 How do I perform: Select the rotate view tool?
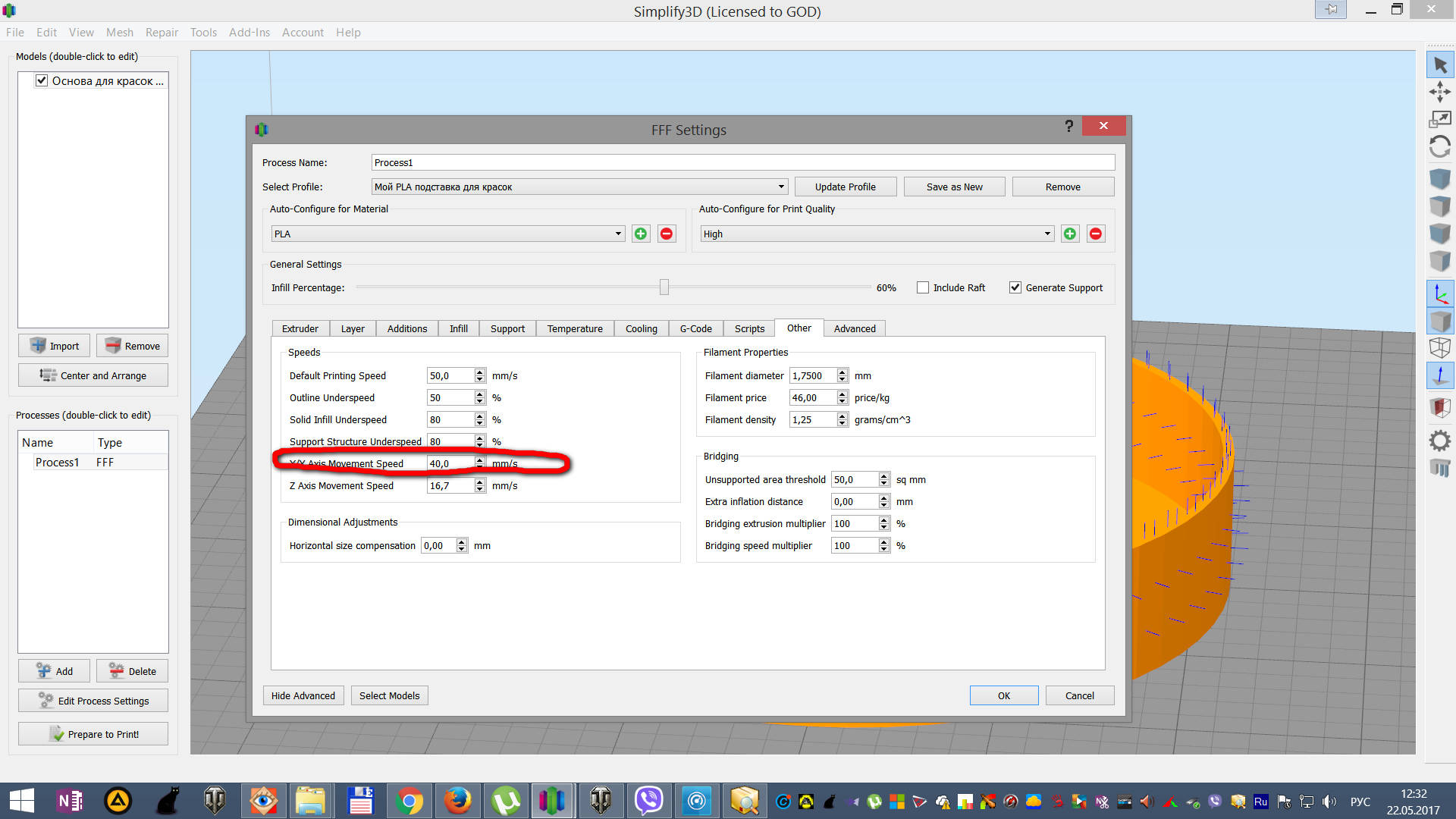1439,146
